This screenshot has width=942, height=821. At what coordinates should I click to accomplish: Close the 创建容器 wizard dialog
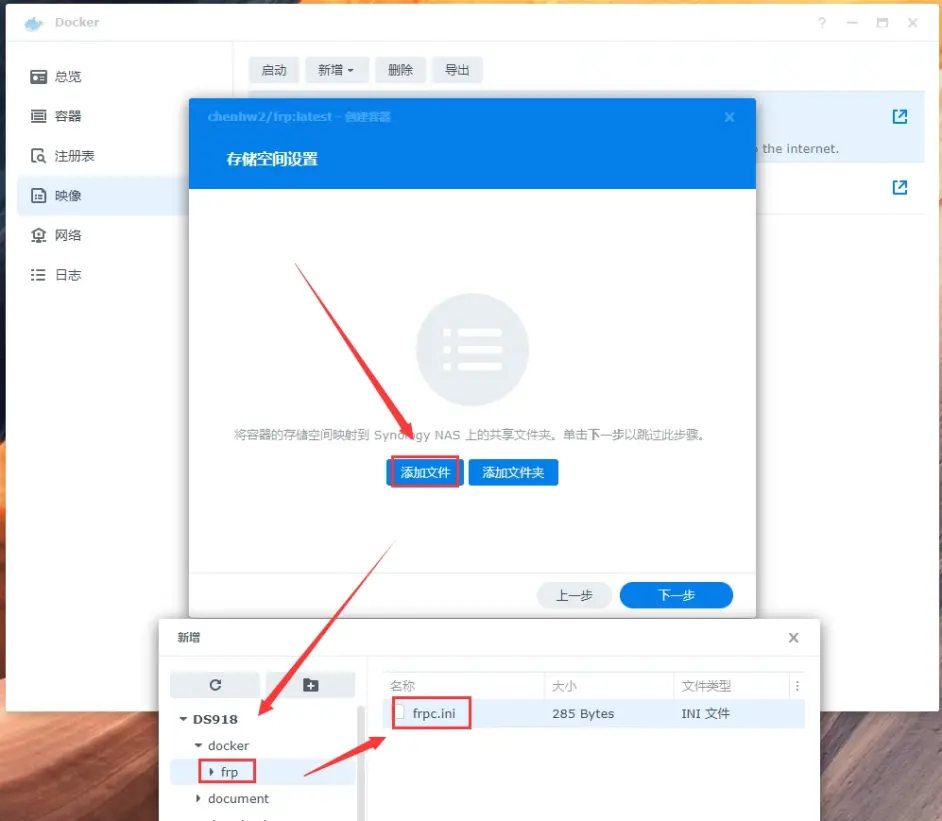[x=729, y=117]
